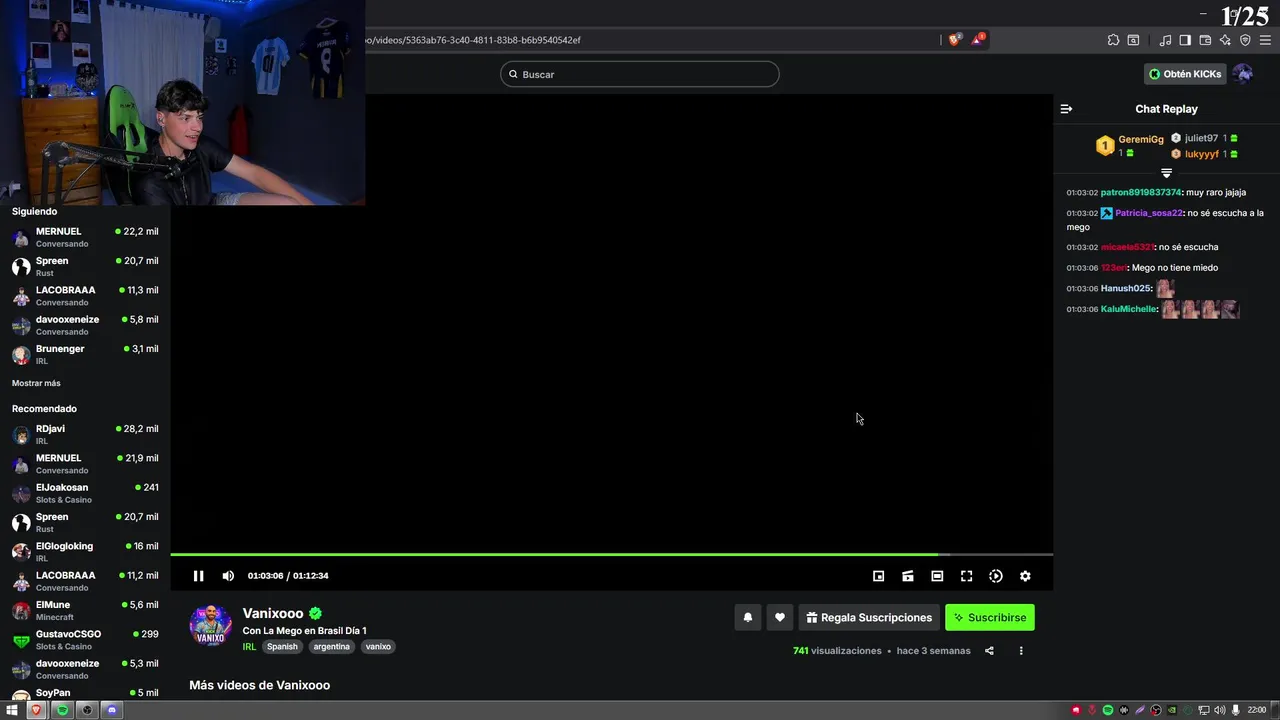Open ElGiogioking recommended channel
The height and width of the screenshot is (720, 1280).
pyautogui.click(x=85, y=551)
